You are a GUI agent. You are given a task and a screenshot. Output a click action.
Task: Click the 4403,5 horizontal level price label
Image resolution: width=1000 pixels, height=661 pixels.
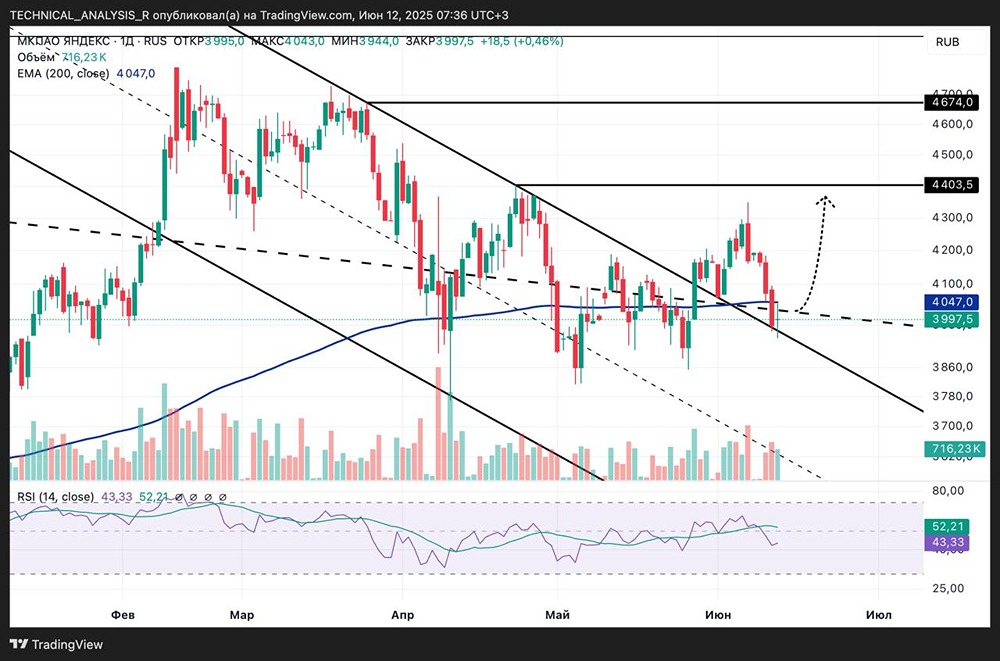[952, 185]
